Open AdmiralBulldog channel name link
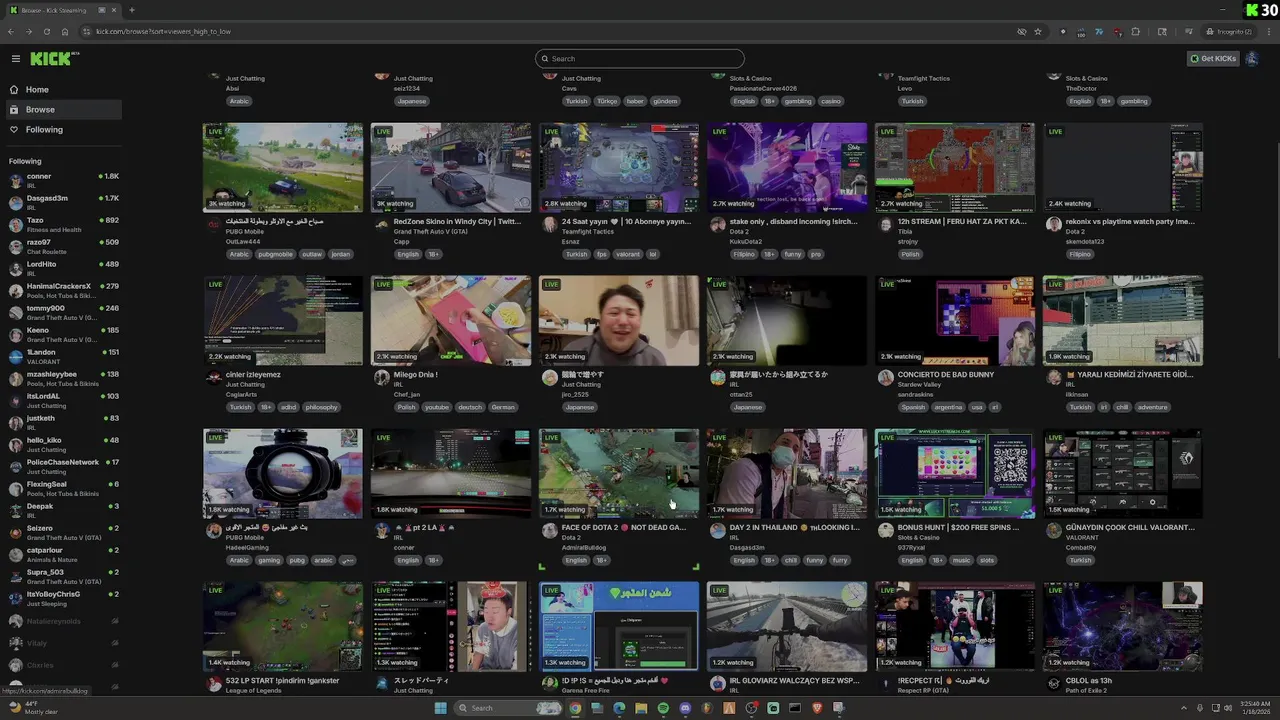The height and width of the screenshot is (720, 1280). (584, 548)
